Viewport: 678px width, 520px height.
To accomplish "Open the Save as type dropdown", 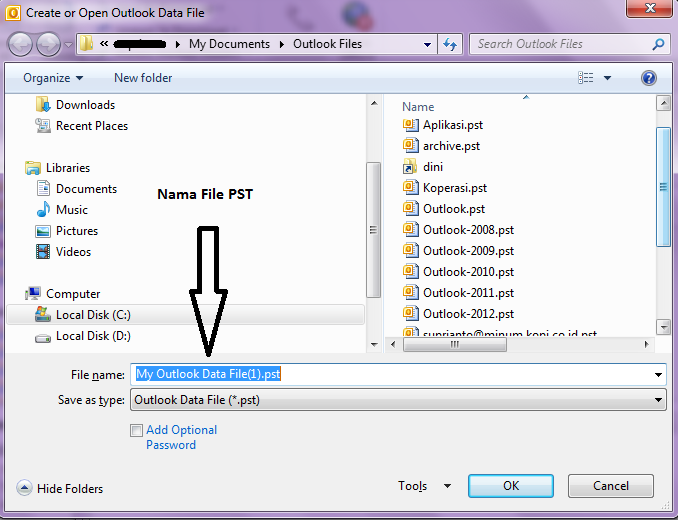I will tap(398, 400).
